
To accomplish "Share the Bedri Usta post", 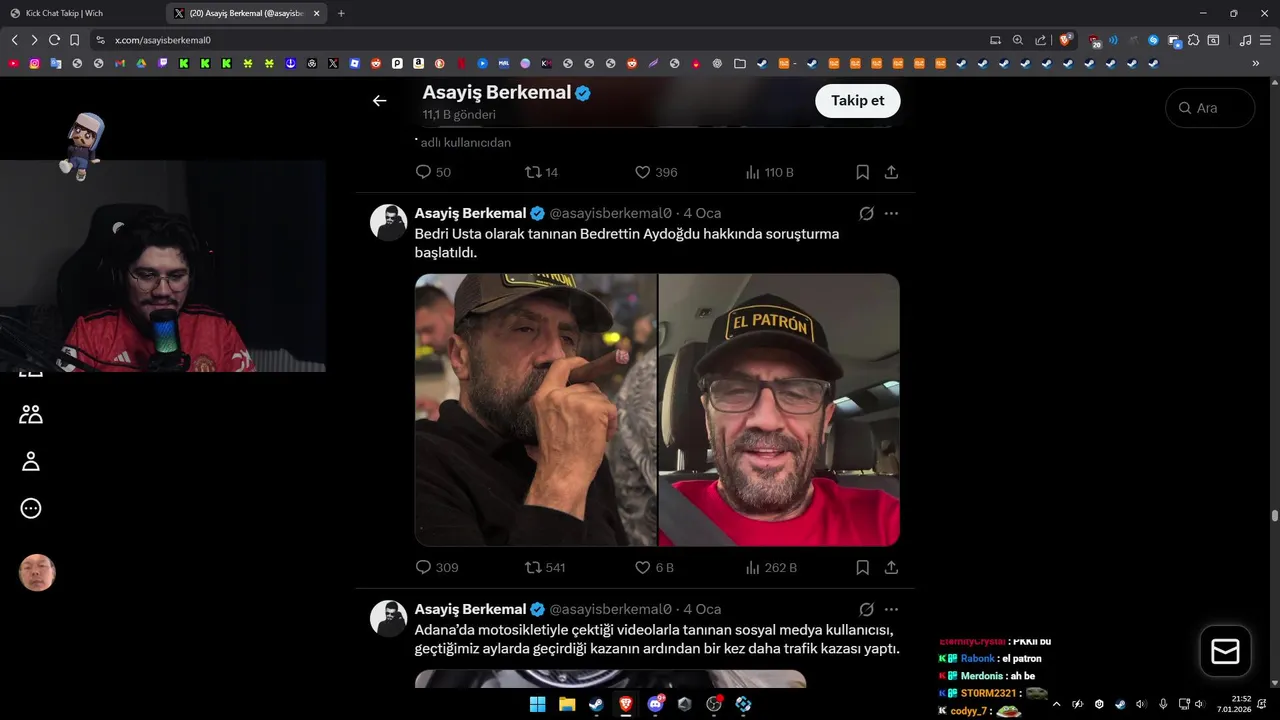I will 891,567.
